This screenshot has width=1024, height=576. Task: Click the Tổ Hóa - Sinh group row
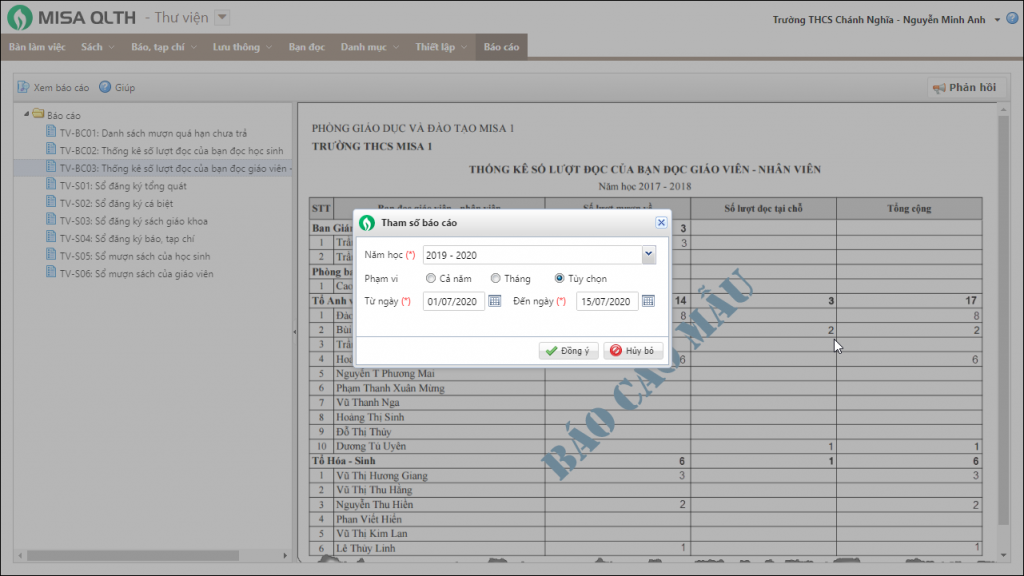point(645,460)
